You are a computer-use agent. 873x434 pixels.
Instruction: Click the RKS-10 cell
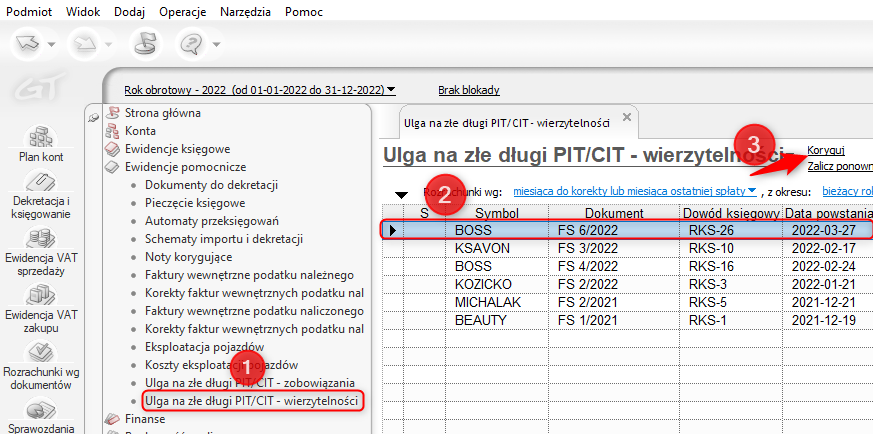pos(732,248)
